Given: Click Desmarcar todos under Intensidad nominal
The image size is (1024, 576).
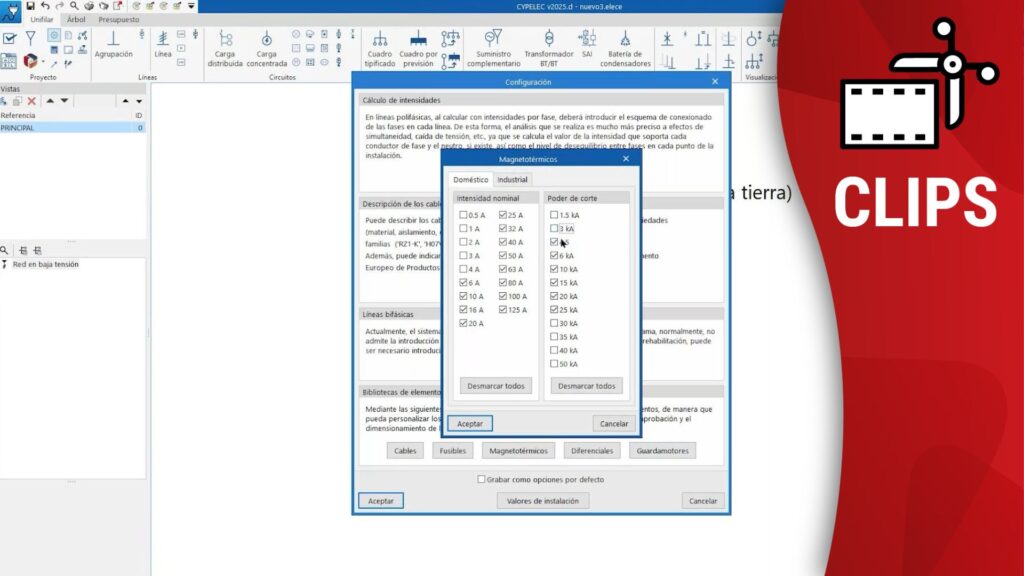Looking at the screenshot, I should tap(496, 386).
